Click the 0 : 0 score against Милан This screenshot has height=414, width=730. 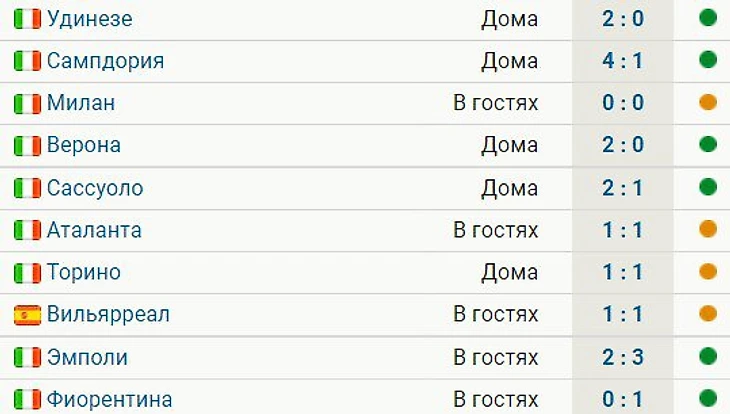click(x=623, y=103)
